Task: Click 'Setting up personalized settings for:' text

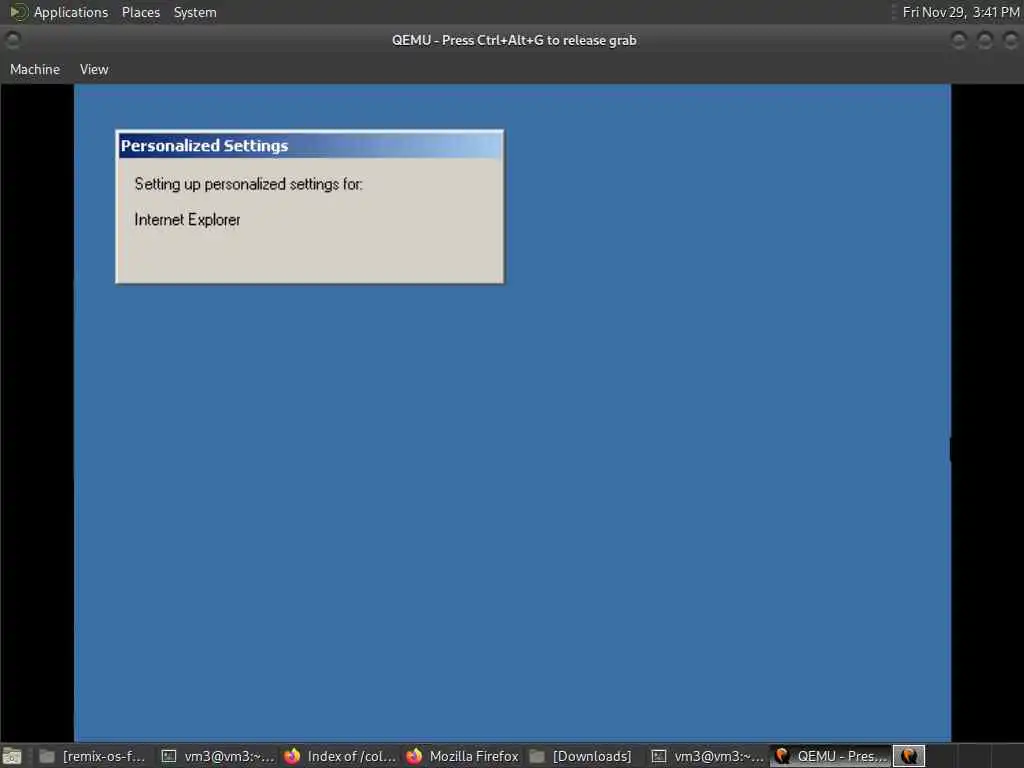Action: coord(249,184)
